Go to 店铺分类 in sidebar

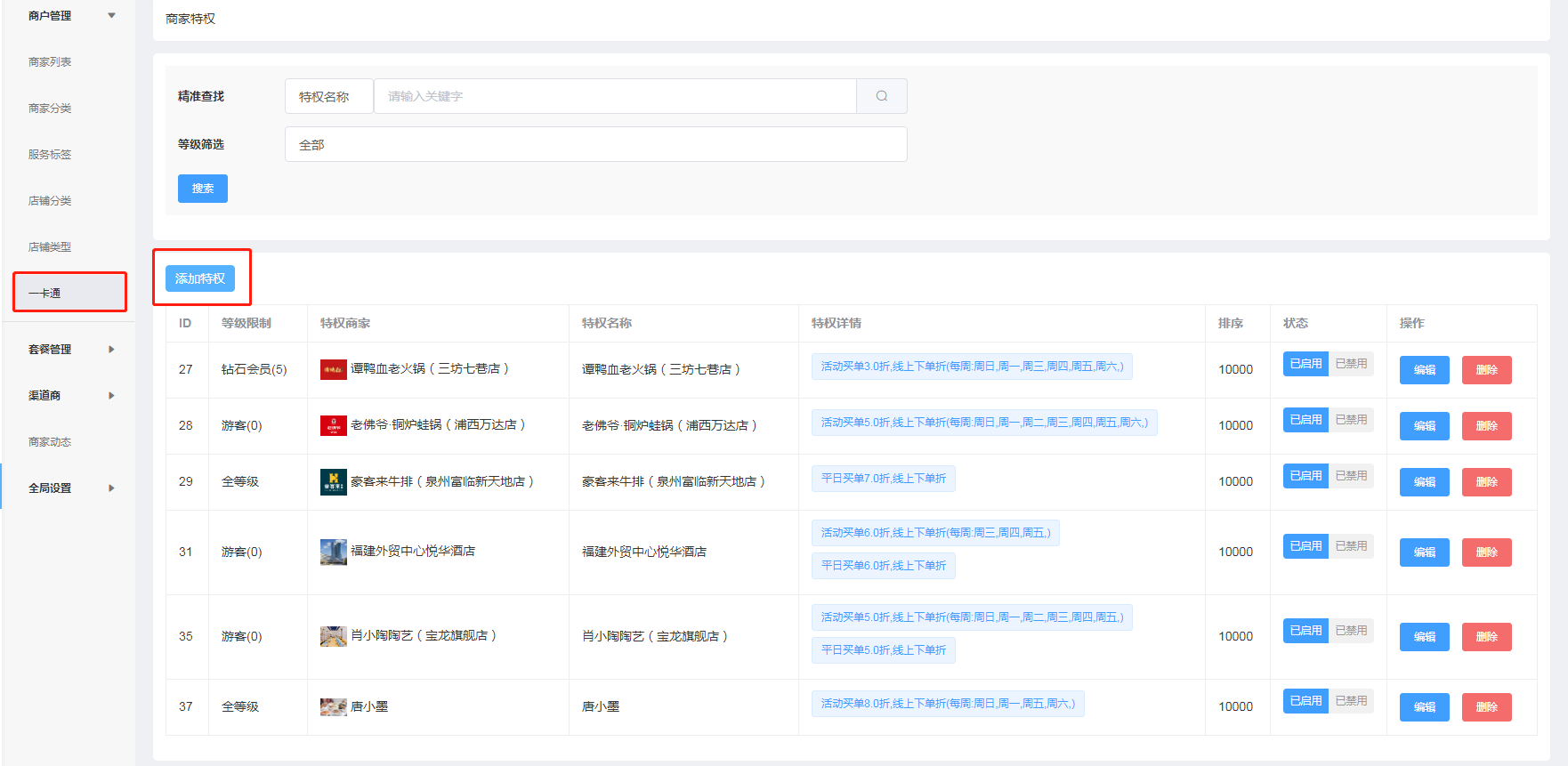[50, 201]
